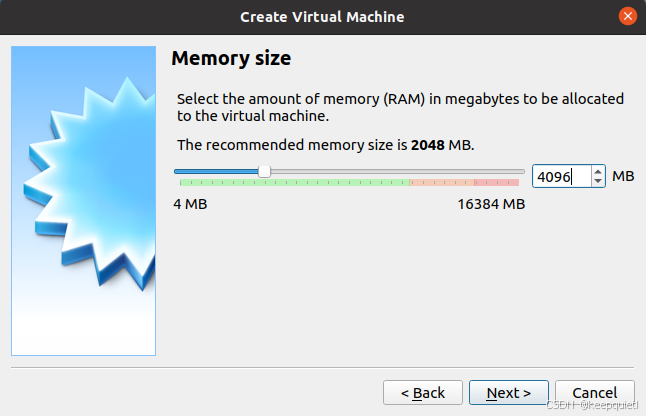Screen dimensions: 646x416
Task: Increase memory with spinbox up arrow
Action: coord(598,171)
